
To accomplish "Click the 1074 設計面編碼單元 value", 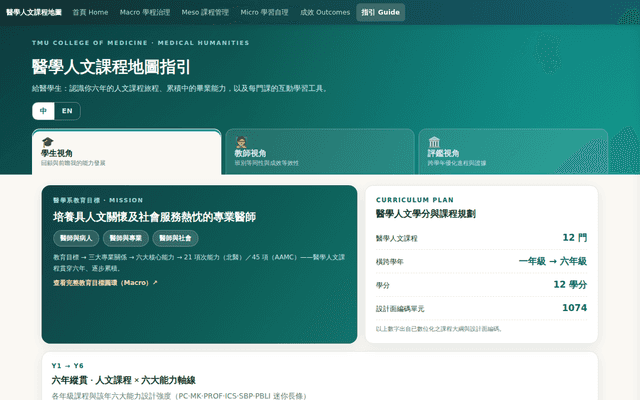I will click(x=575, y=308).
